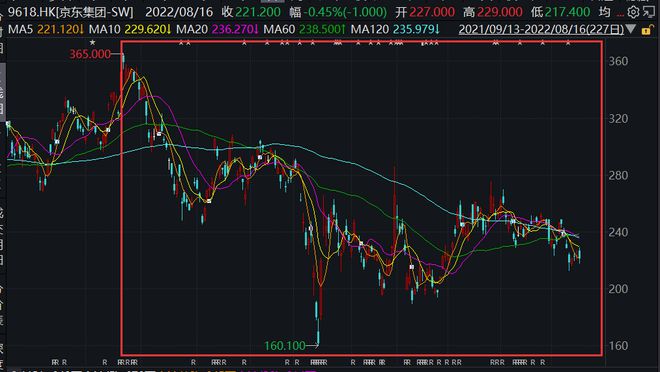Click the red 365.000 high price label
Image resolution: width=660 pixels, height=372 pixels.
[x=90, y=54]
